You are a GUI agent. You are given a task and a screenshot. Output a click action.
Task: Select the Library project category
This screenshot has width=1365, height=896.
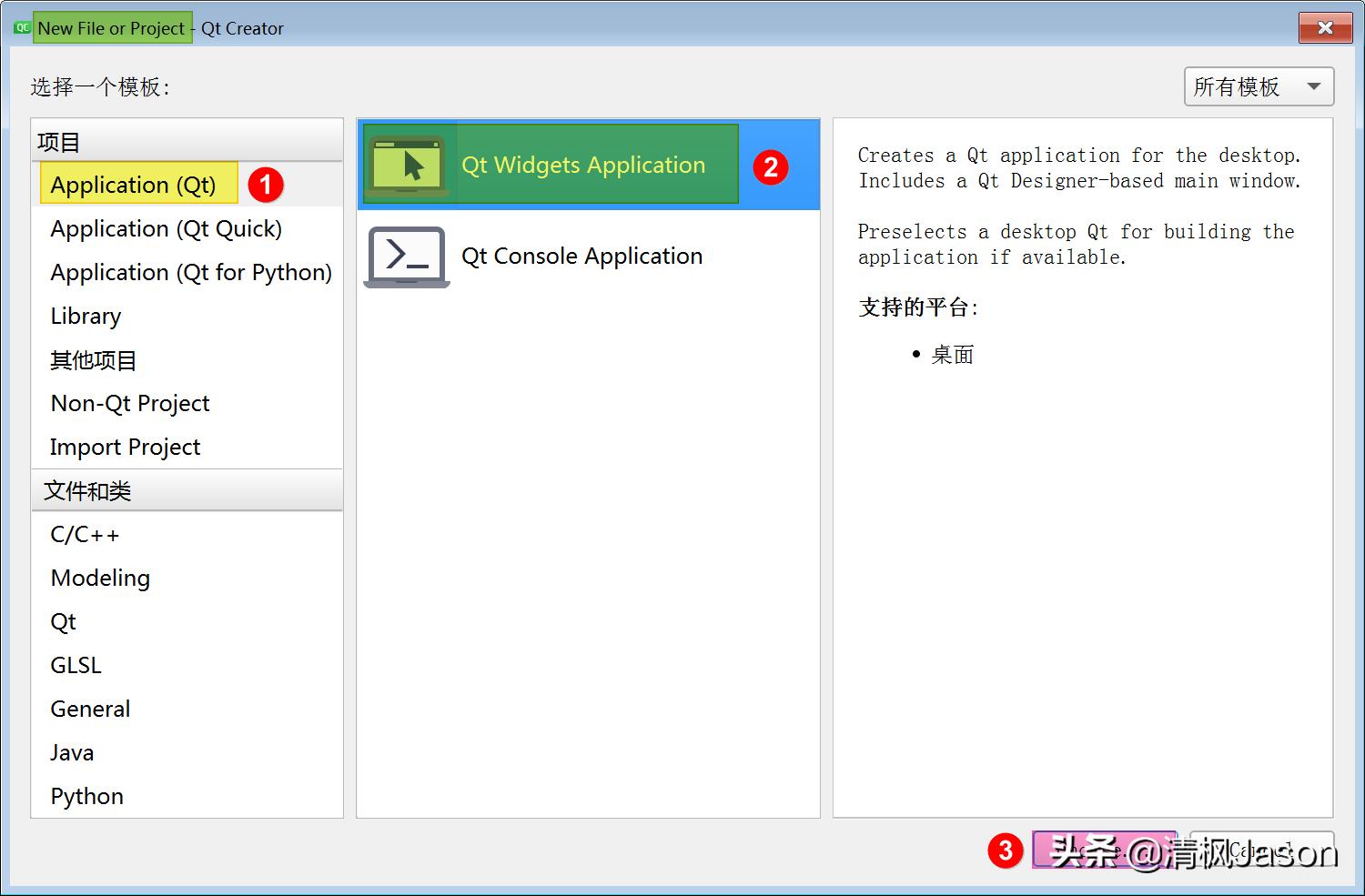coord(86,316)
